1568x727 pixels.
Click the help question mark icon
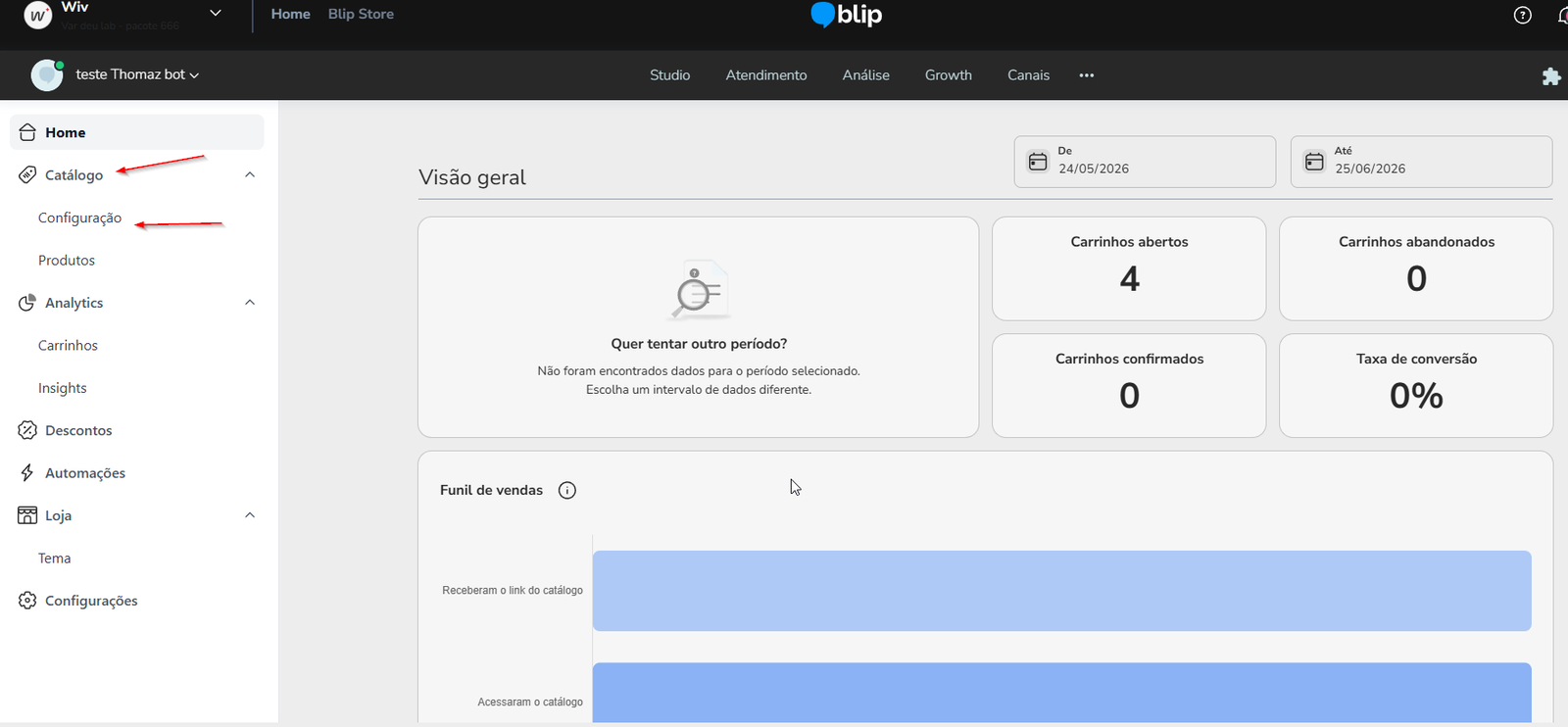click(x=1522, y=15)
